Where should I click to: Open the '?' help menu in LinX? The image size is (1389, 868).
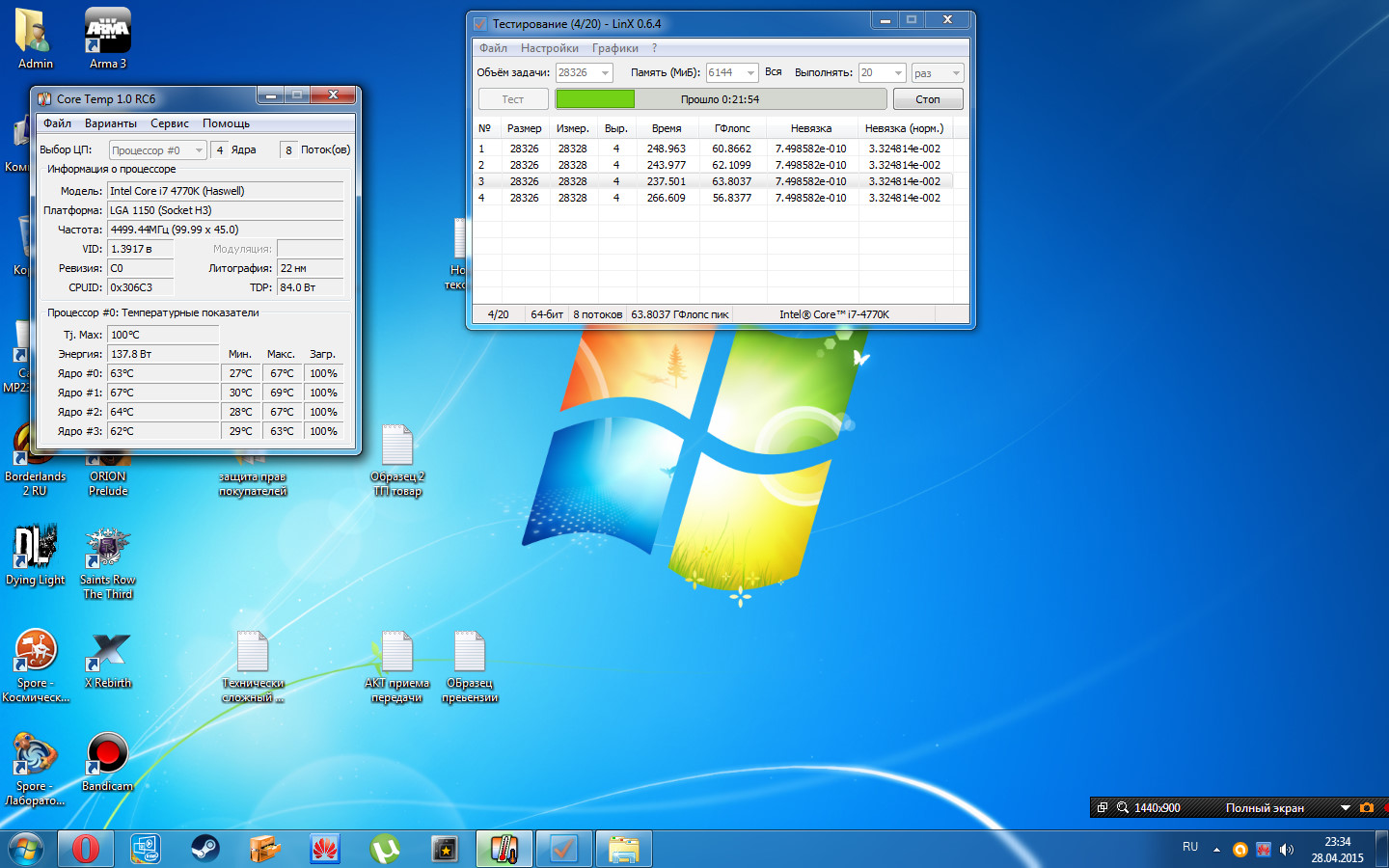click(654, 48)
